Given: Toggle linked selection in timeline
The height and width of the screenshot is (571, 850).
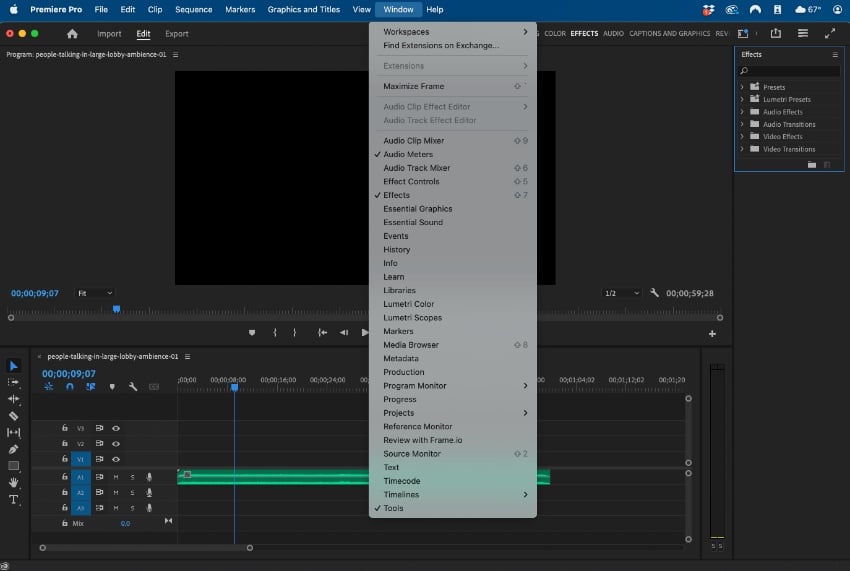Looking at the screenshot, I should (x=91, y=387).
